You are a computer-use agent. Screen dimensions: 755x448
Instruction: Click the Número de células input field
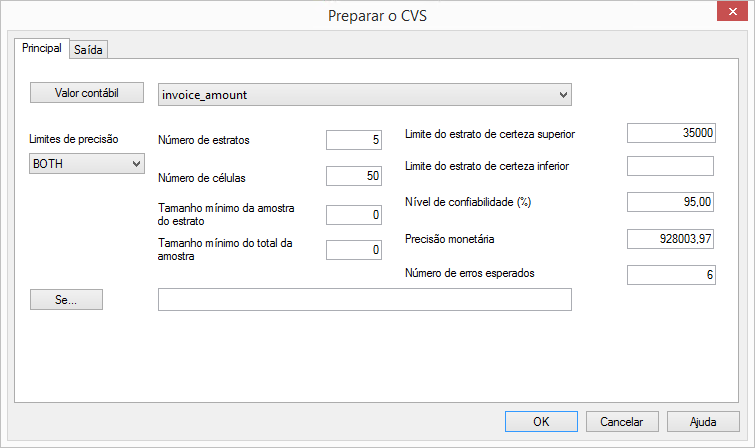pyautogui.click(x=354, y=177)
